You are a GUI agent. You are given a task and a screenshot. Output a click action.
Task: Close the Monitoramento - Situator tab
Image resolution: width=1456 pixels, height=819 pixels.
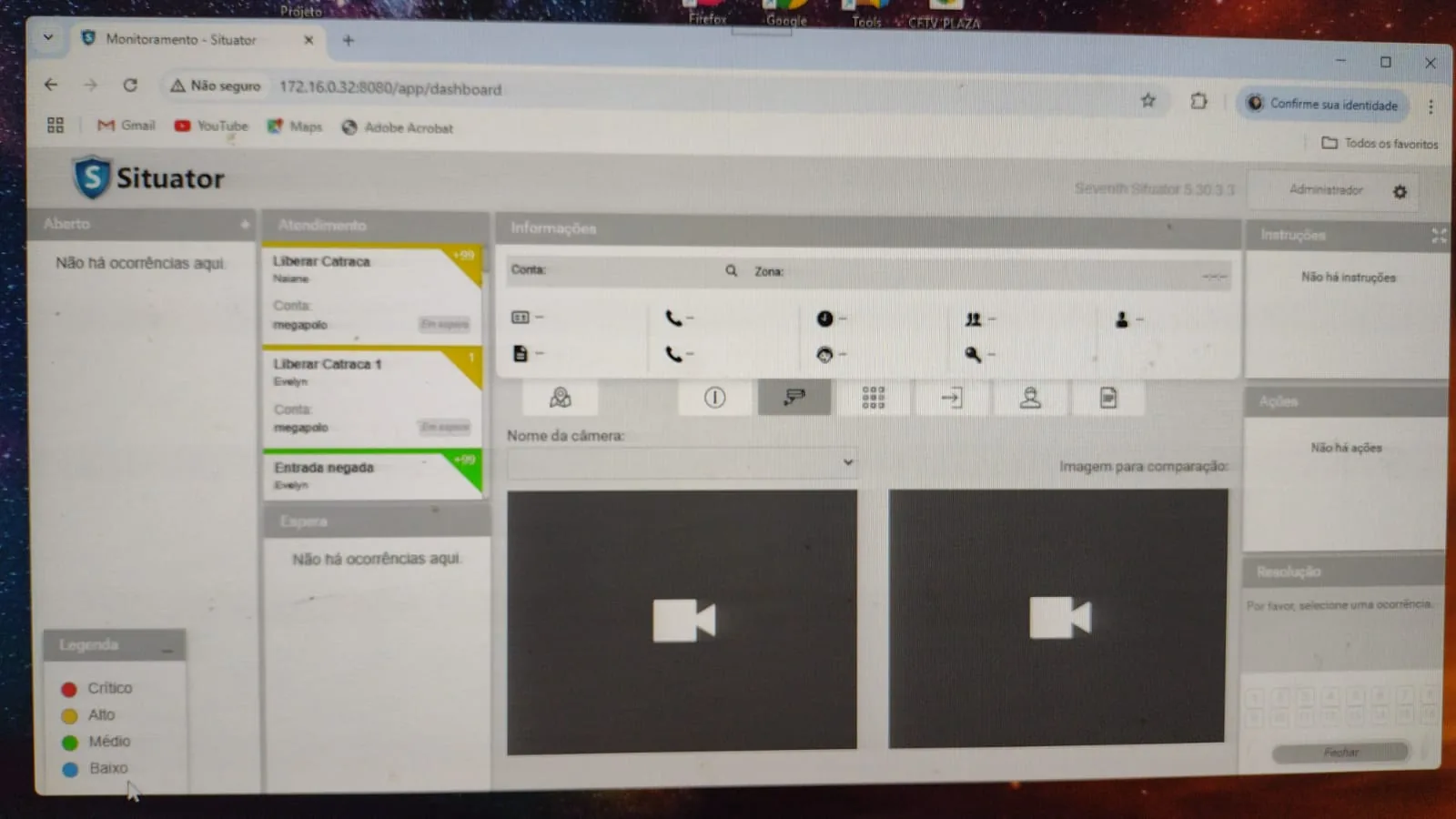coord(308,40)
